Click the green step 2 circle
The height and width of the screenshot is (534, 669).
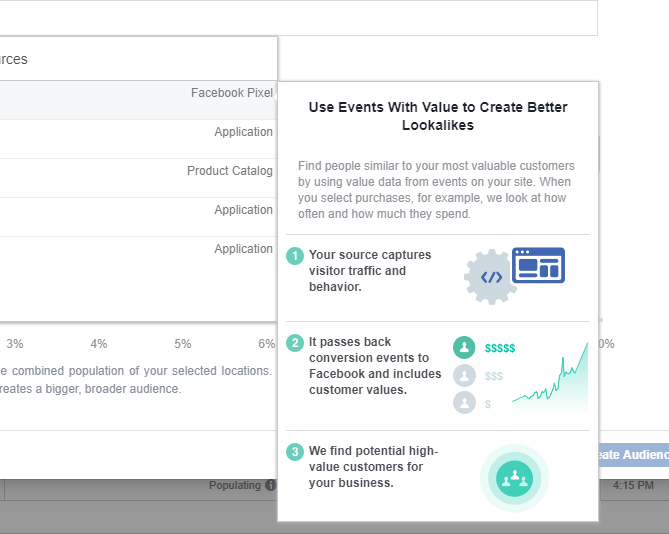click(295, 343)
